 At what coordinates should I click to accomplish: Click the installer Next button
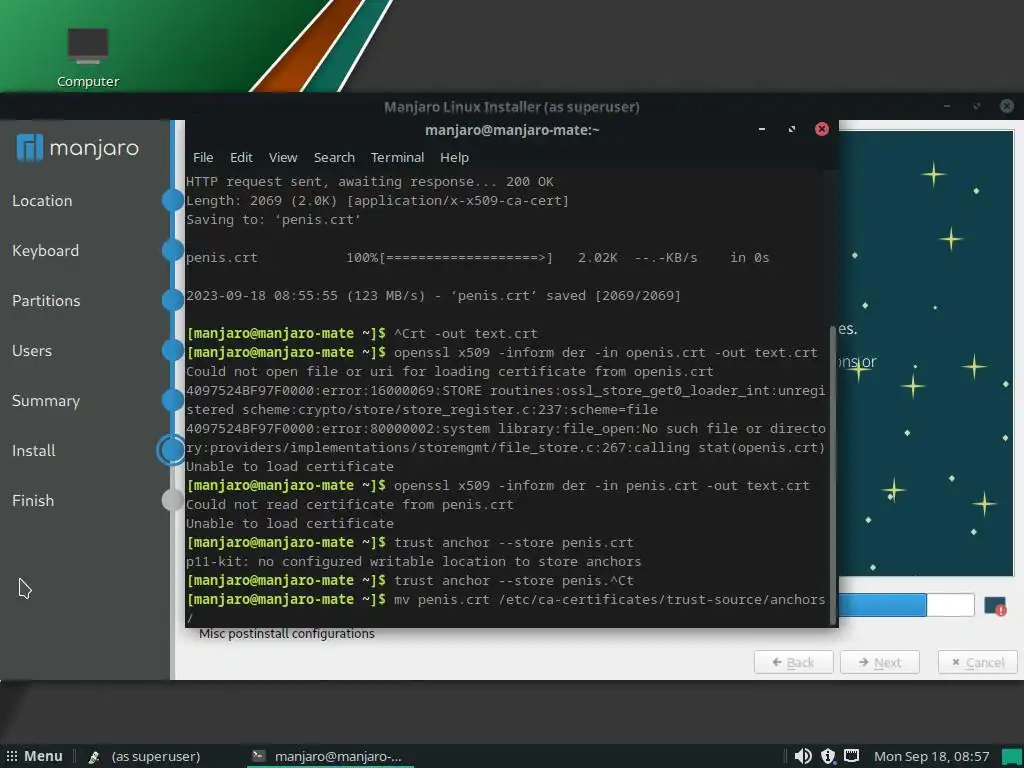[880, 662]
